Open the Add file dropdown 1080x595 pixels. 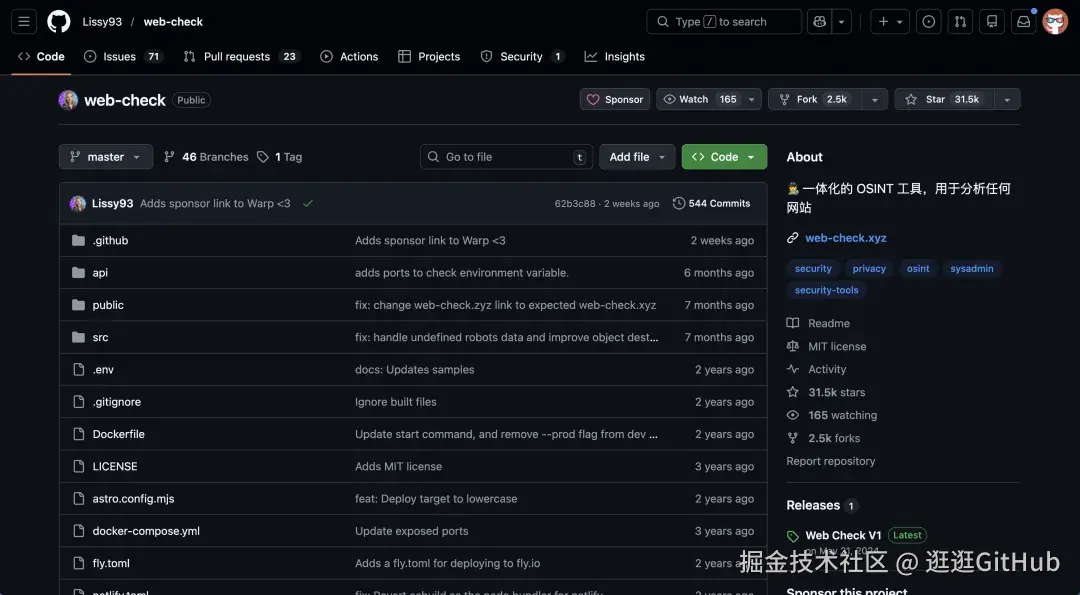point(637,157)
